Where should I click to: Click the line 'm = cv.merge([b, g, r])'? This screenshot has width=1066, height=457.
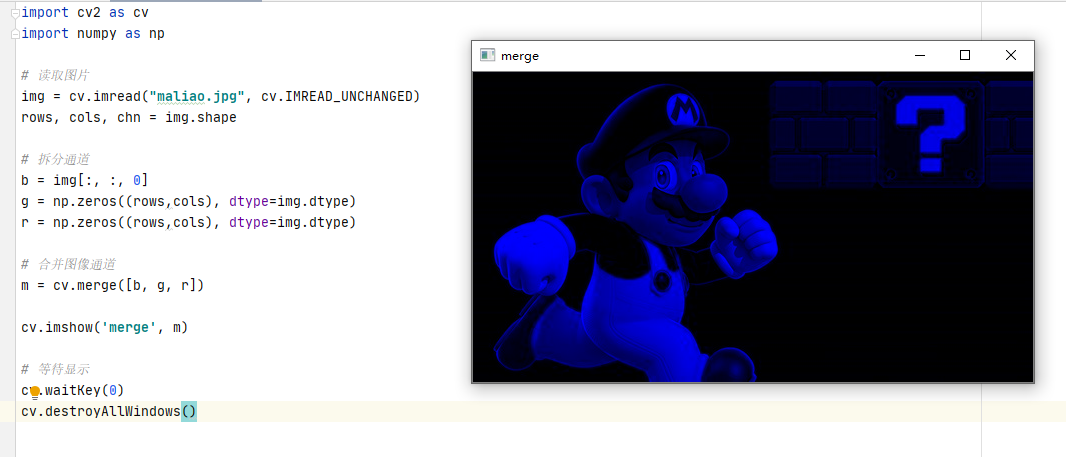pyautogui.click(x=113, y=286)
